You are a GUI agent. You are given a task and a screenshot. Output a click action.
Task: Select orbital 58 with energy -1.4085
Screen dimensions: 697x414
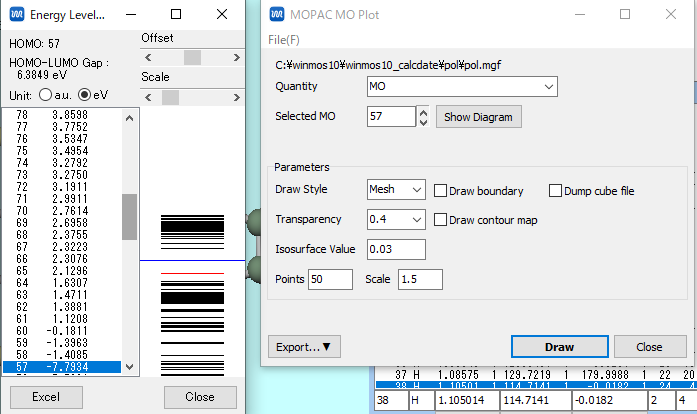[x=62, y=355]
